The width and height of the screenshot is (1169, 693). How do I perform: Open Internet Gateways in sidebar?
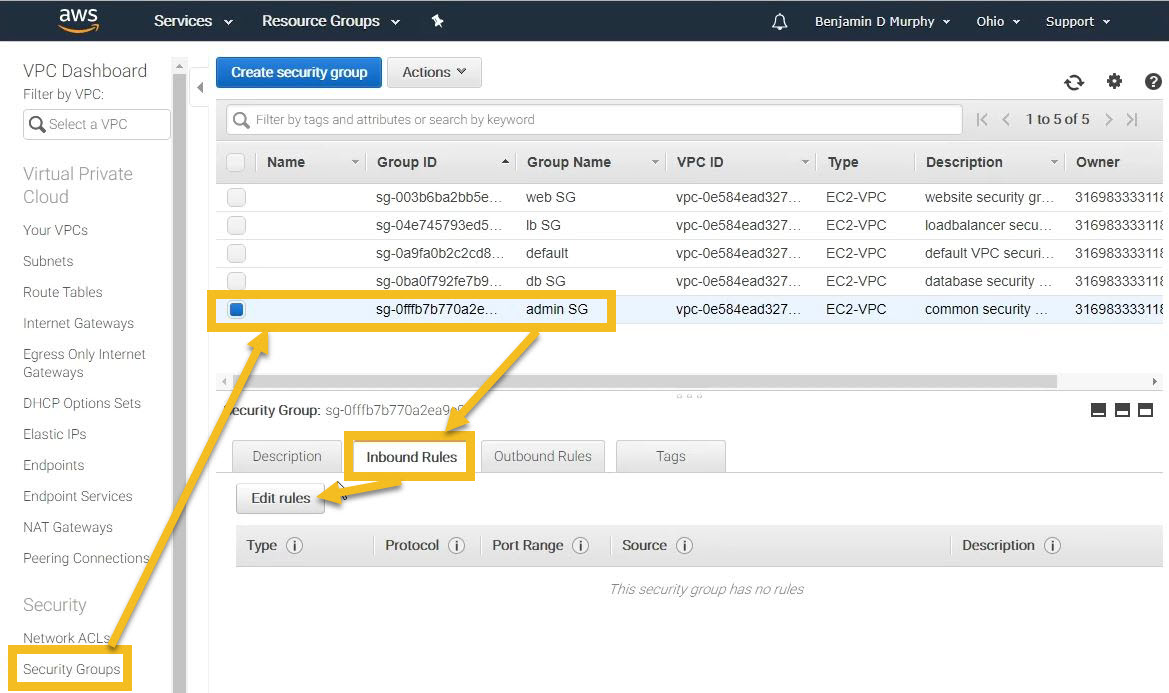78,323
